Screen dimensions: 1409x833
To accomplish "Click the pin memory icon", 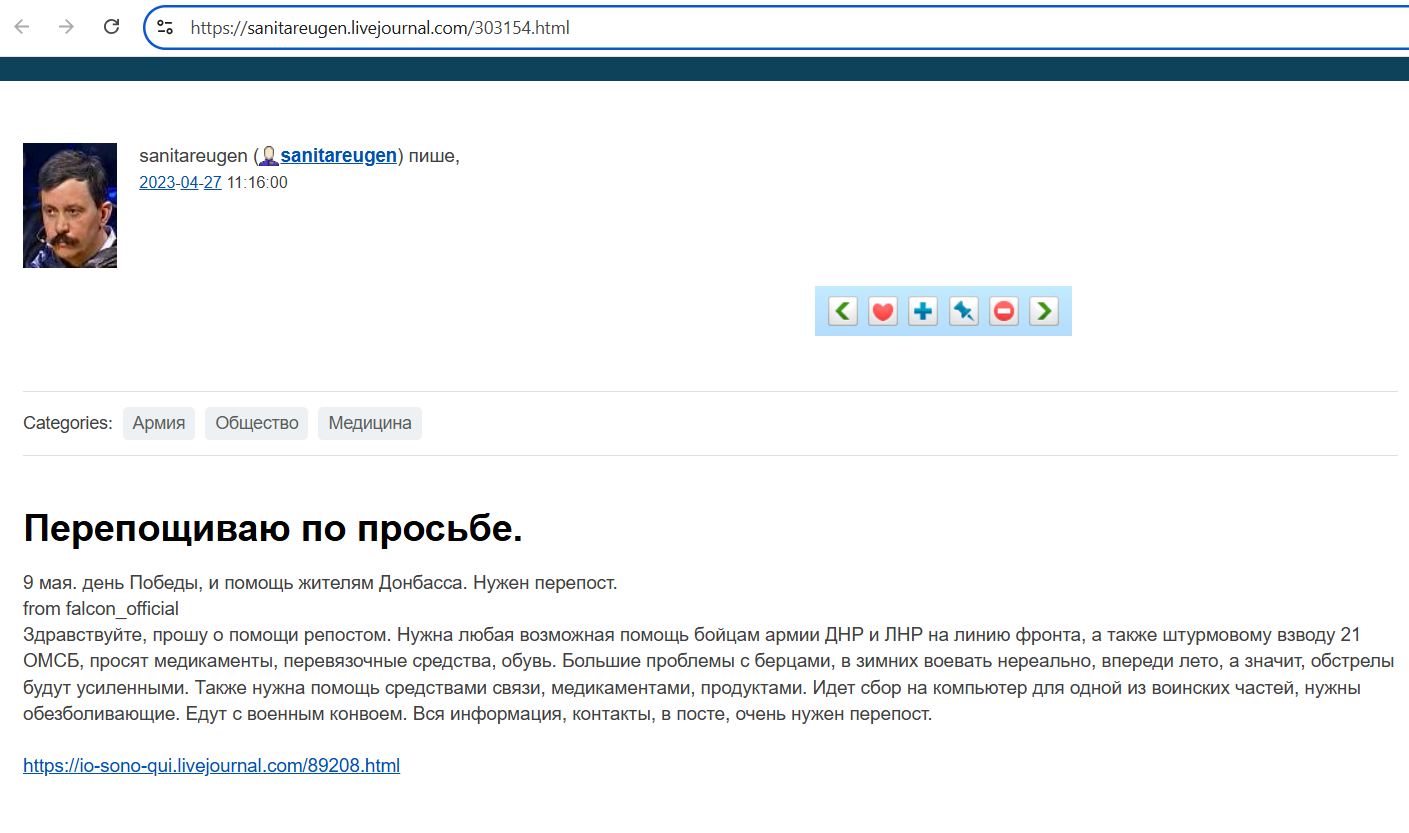I will [x=963, y=311].
